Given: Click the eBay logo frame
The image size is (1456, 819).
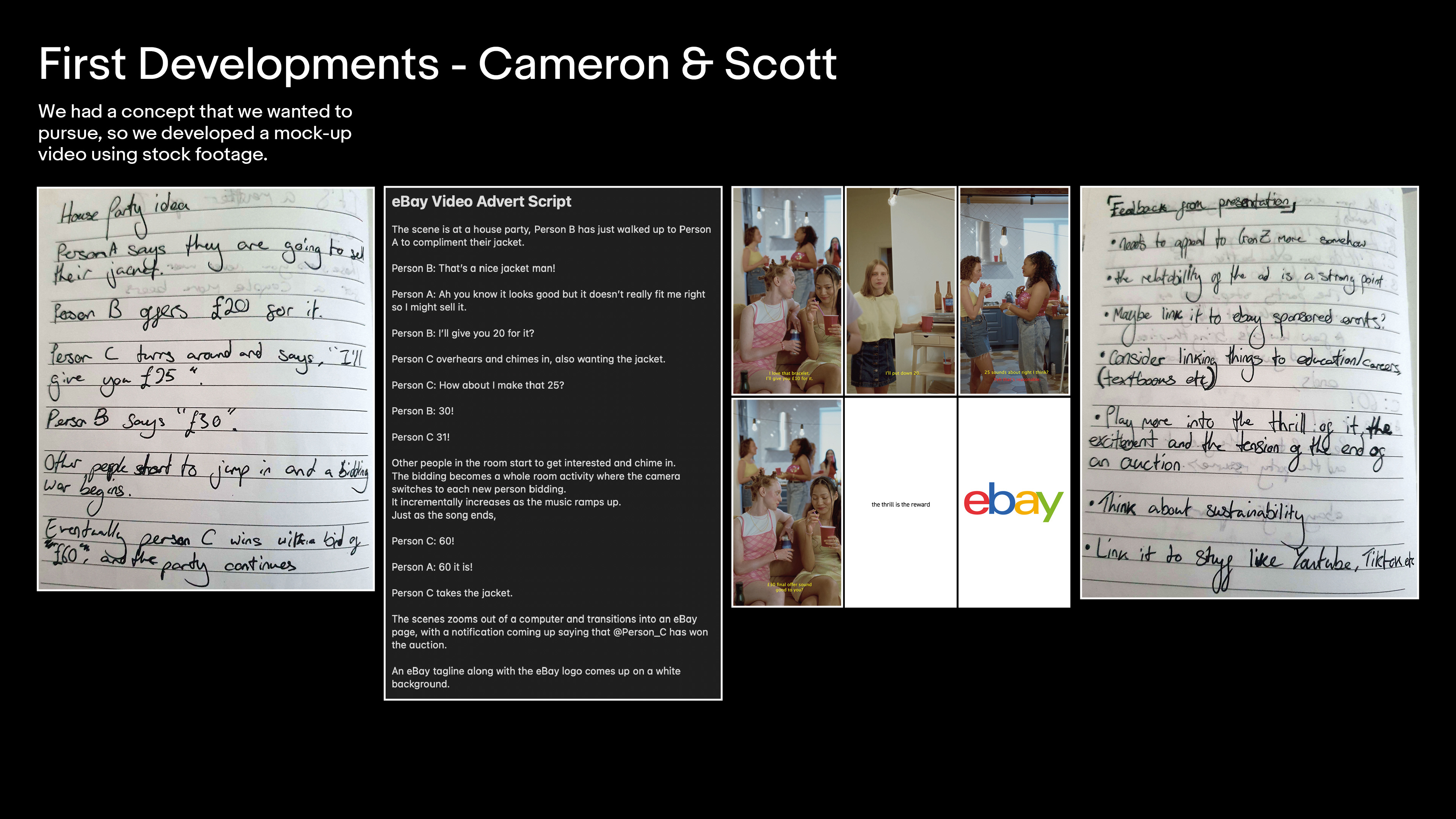Looking at the screenshot, I should (x=1014, y=502).
